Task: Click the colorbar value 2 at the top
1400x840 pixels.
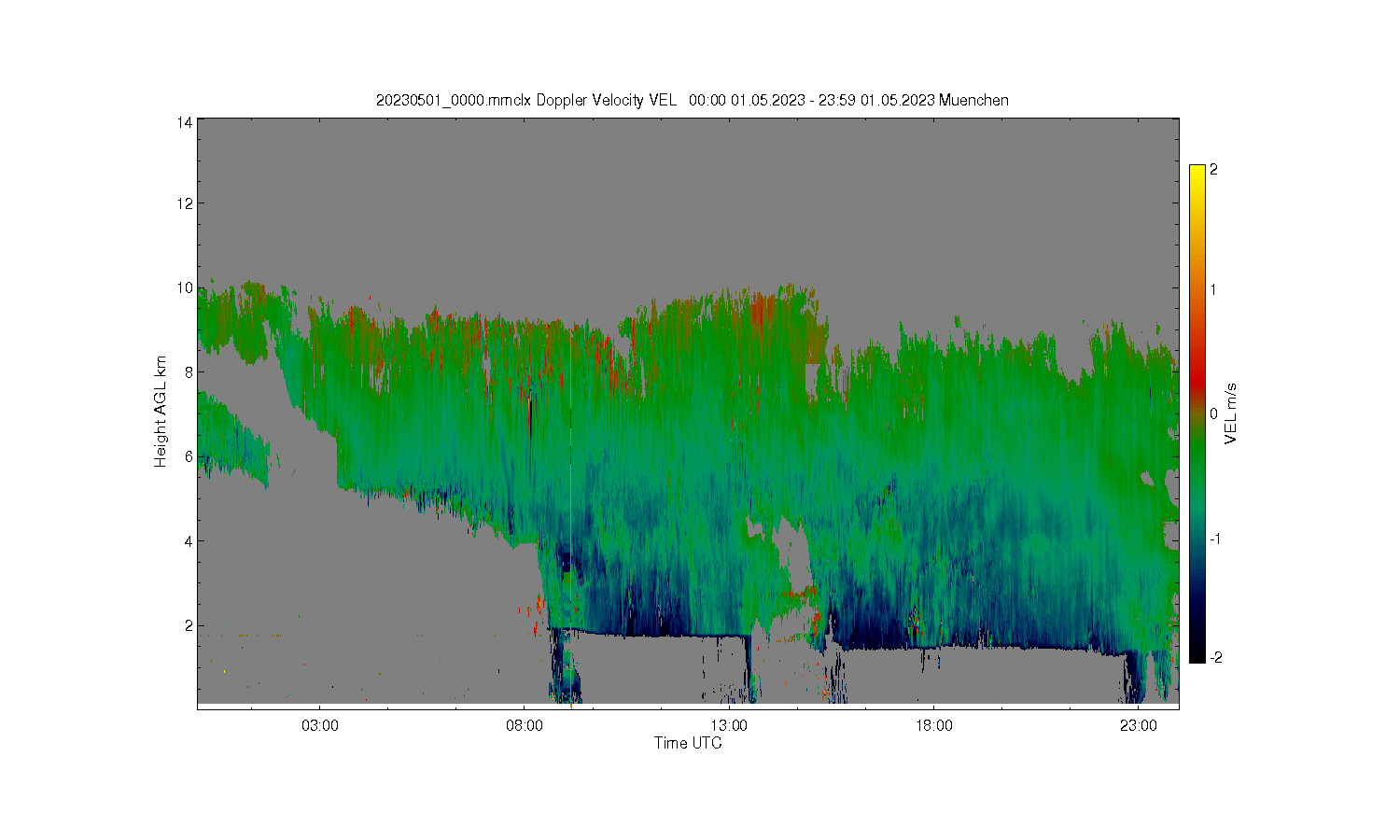Action: coord(1213,170)
